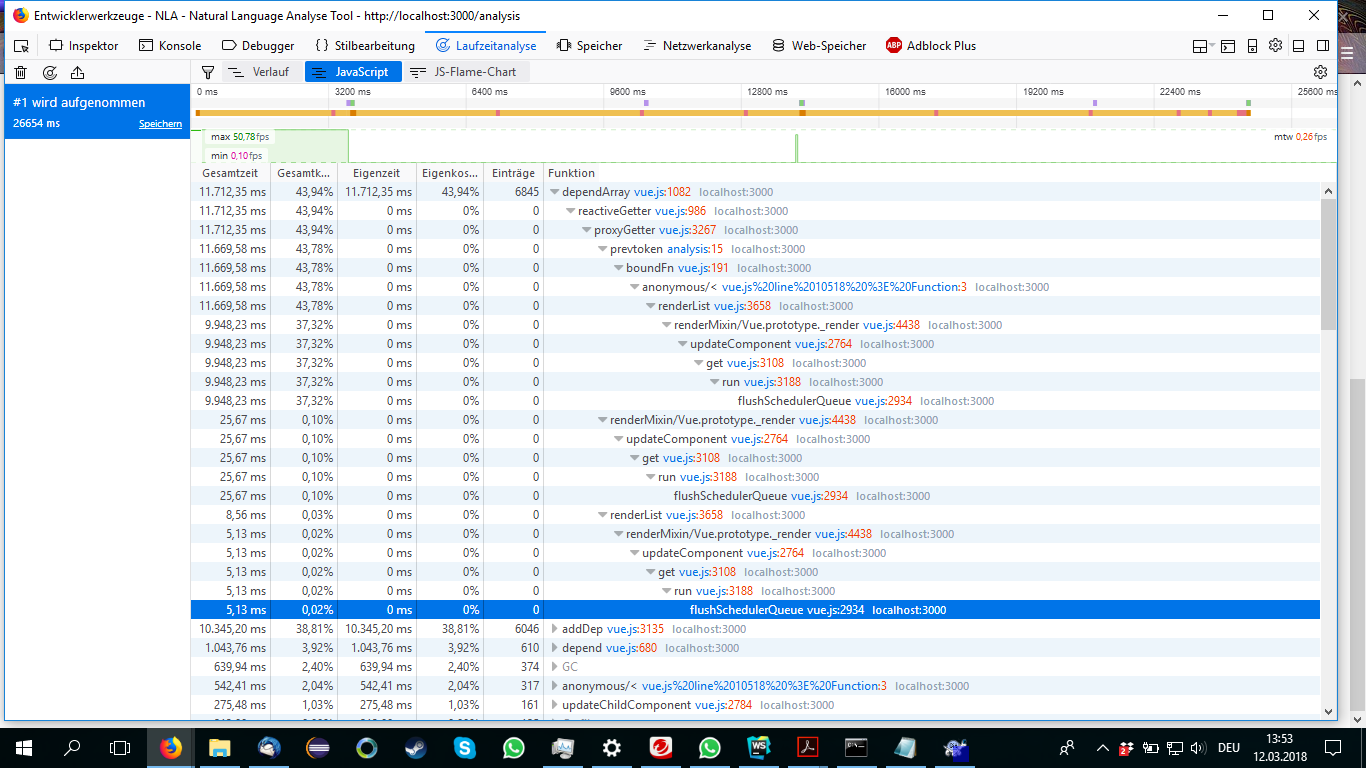Image resolution: width=1366 pixels, height=768 pixels.
Task: Open the performance panel settings gear
Action: click(x=1320, y=72)
